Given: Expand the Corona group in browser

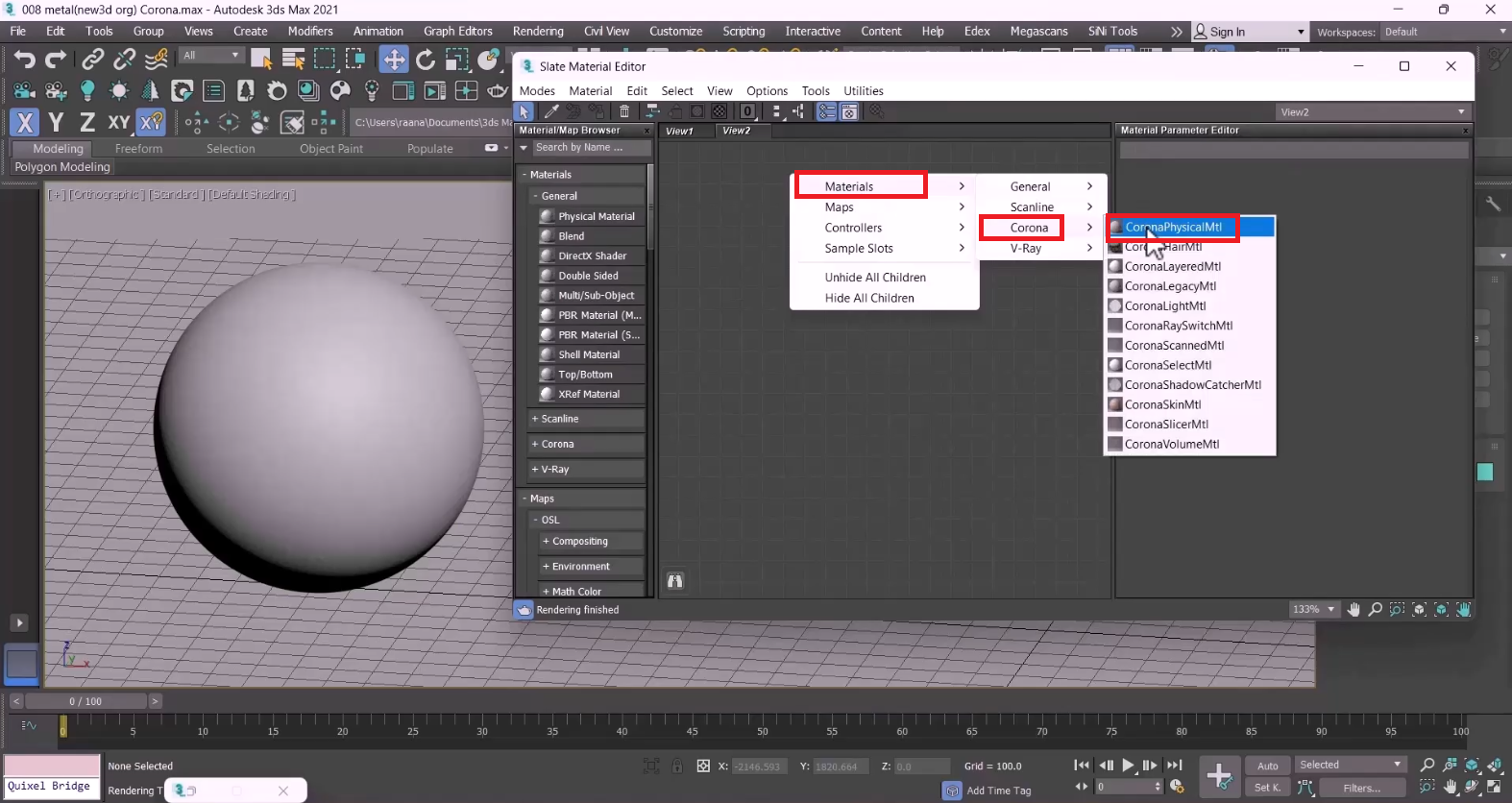Looking at the screenshot, I should pos(585,444).
